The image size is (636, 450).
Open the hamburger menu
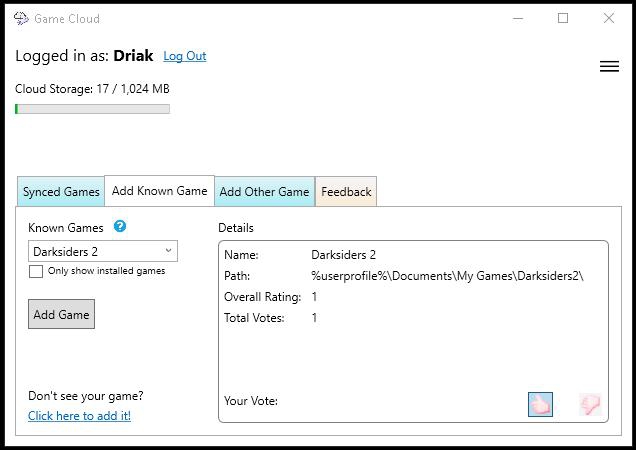click(x=609, y=66)
